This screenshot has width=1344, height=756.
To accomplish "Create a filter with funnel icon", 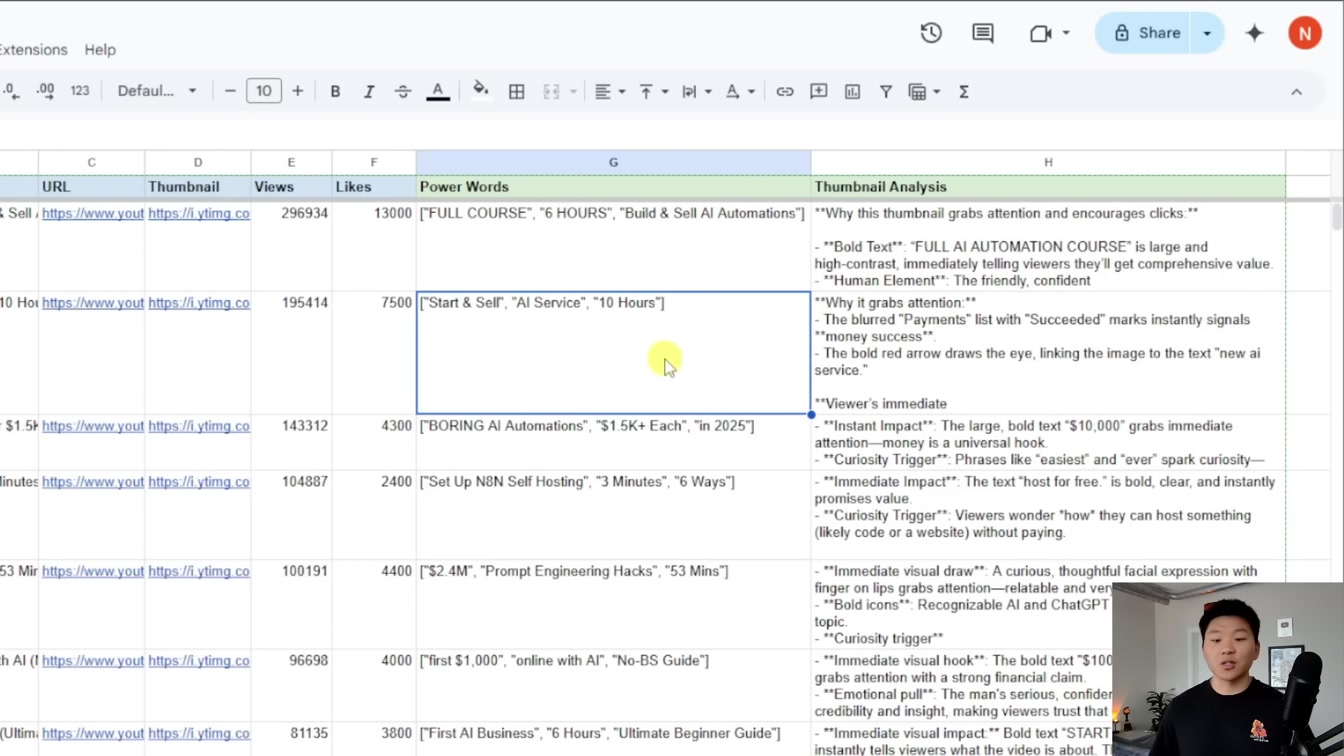I will tap(886, 91).
